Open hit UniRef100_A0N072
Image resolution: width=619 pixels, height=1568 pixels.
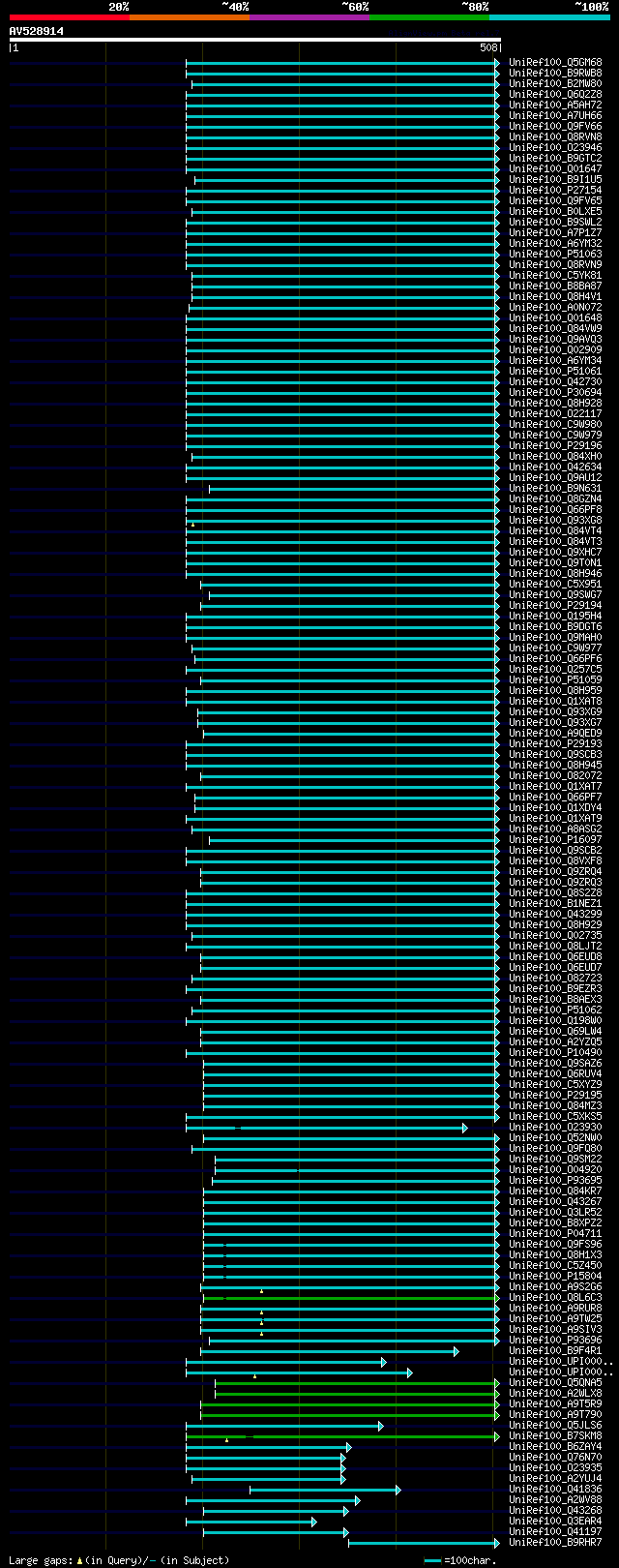click(x=555, y=308)
